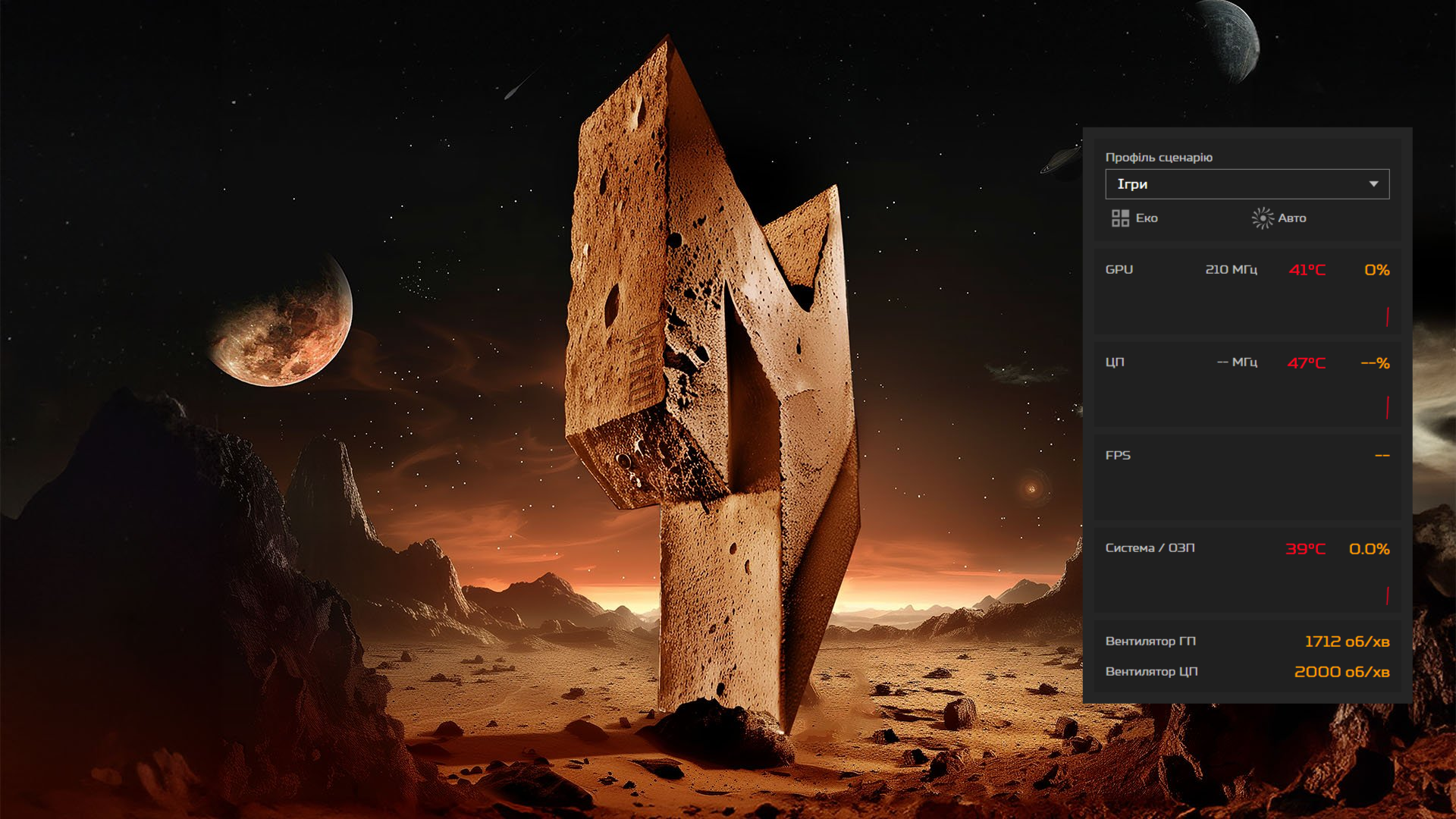Screen dimensions: 1456x819
Task: Click the Вентилятор ГП 1712 об/хв reading
Action: click(1347, 642)
